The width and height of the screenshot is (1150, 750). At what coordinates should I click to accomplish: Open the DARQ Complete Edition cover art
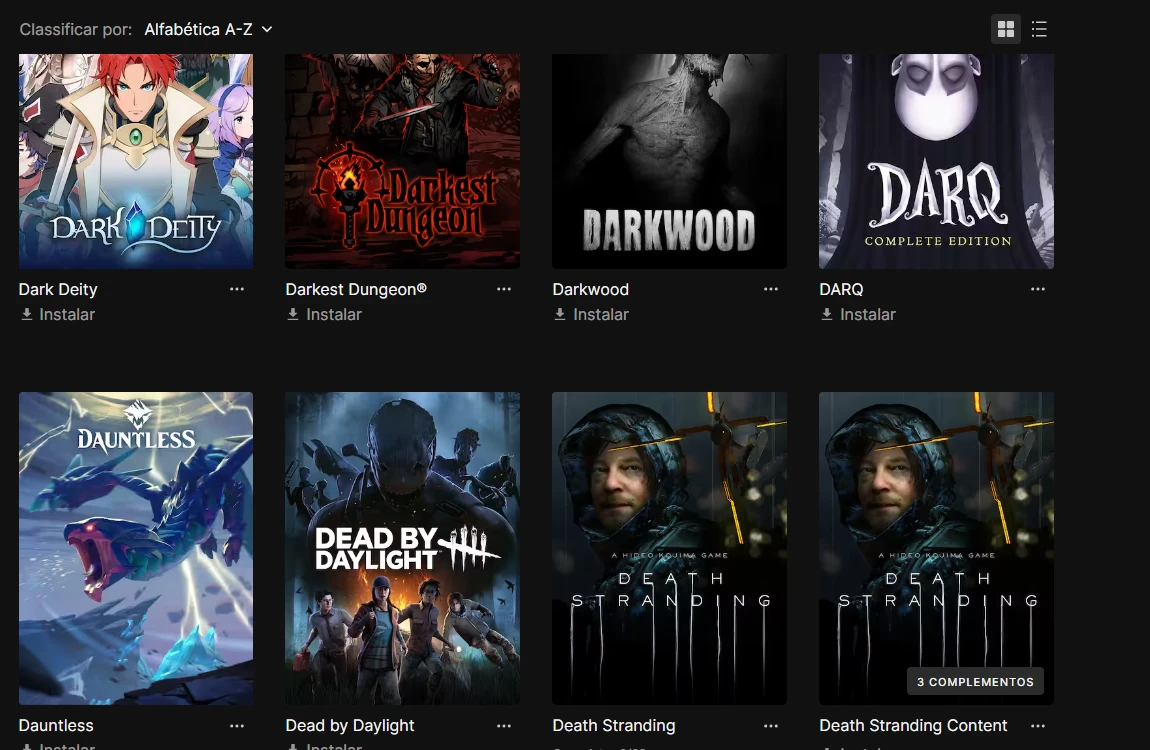click(937, 161)
